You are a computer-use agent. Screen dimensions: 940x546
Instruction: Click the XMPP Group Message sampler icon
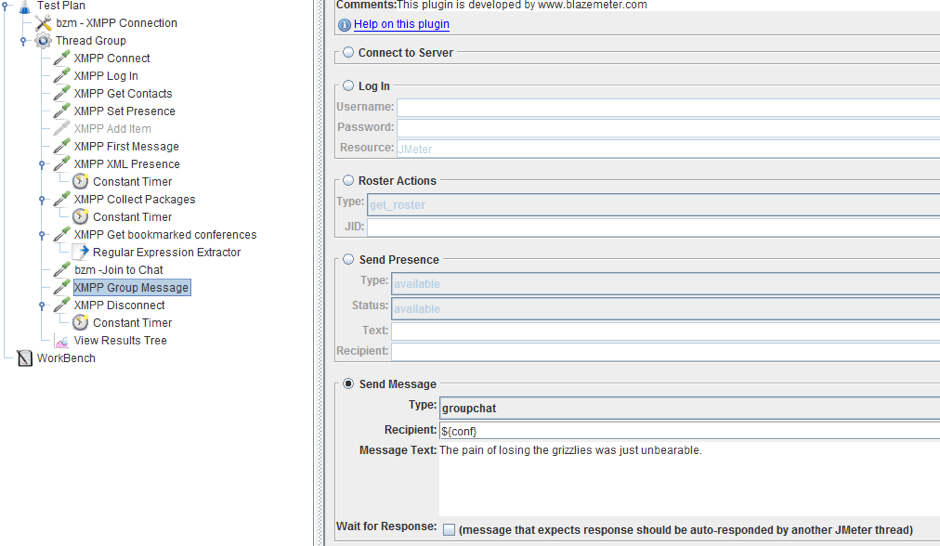62,287
